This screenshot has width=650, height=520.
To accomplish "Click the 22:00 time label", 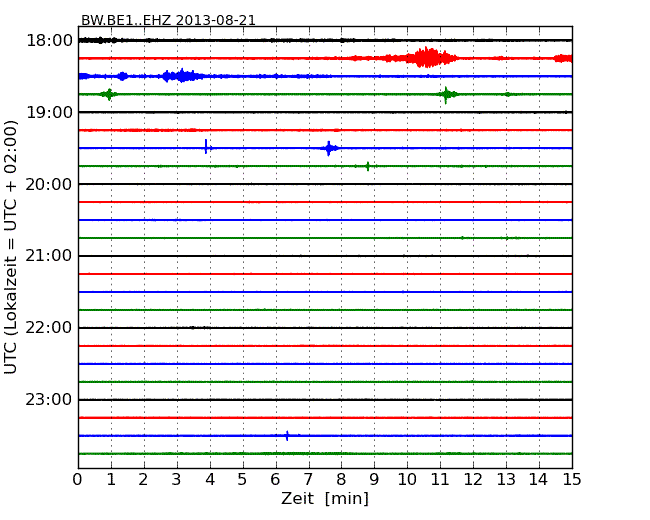I will (x=49, y=328).
